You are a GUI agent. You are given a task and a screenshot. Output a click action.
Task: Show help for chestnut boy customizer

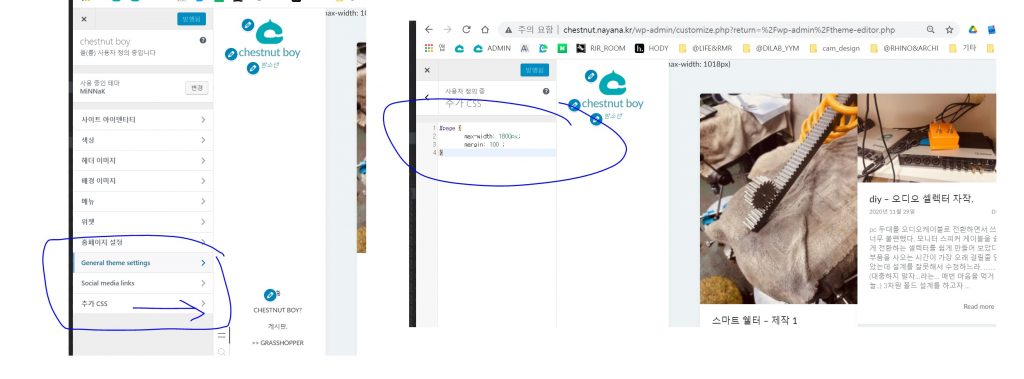coord(202,40)
